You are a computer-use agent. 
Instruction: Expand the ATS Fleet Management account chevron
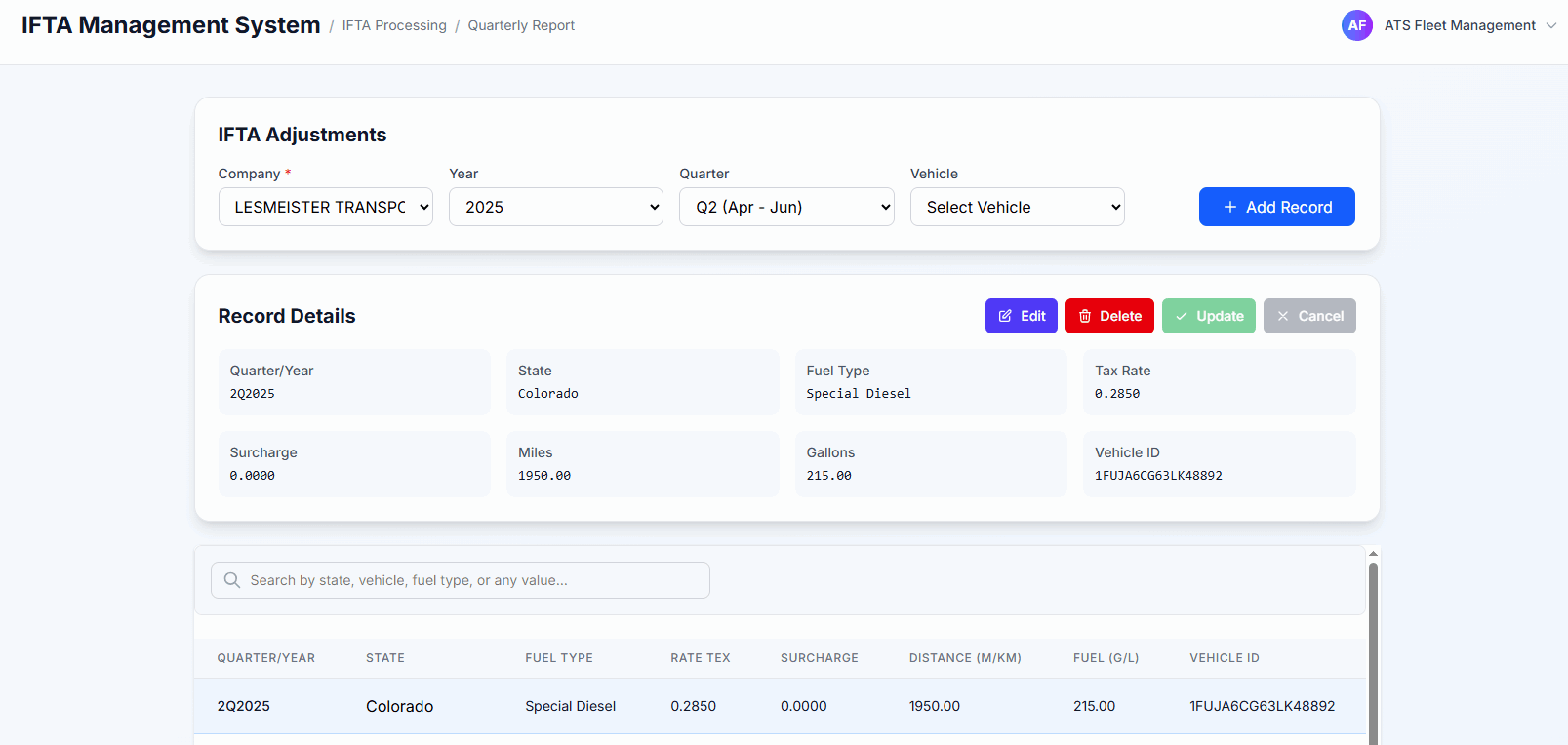[x=1550, y=25]
